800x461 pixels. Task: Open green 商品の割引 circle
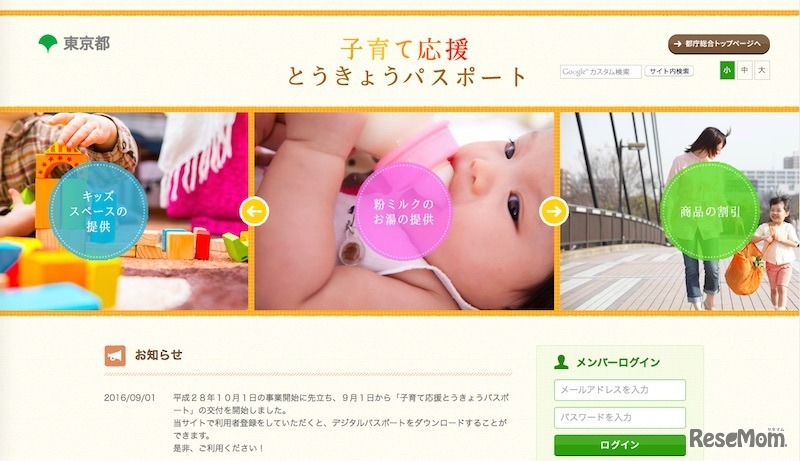coord(710,211)
